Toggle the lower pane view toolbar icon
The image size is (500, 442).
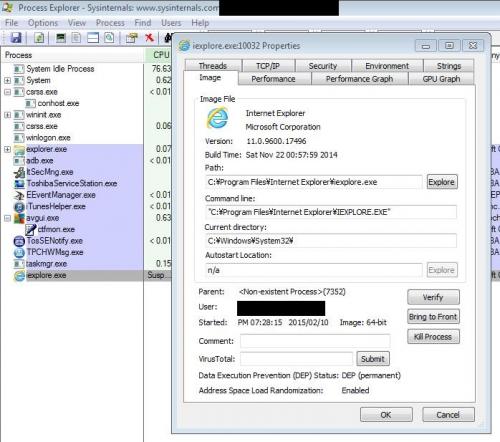point(93,38)
